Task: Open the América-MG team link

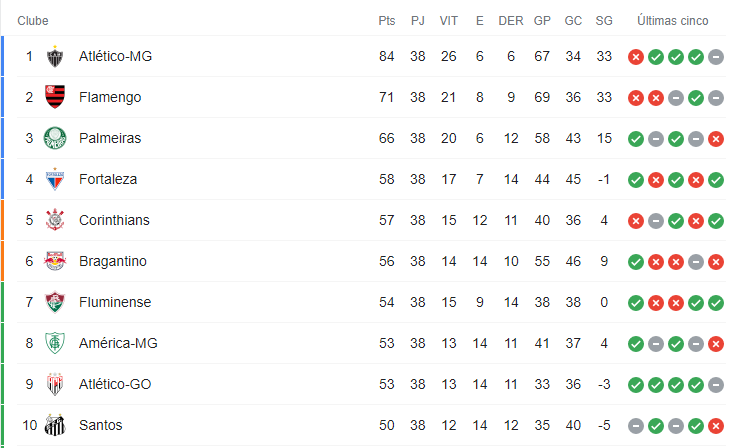Action: (x=118, y=343)
